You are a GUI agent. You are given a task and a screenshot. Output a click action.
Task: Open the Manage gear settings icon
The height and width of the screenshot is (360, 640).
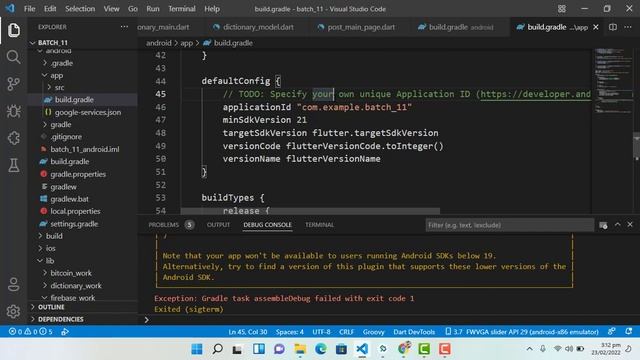13,311
